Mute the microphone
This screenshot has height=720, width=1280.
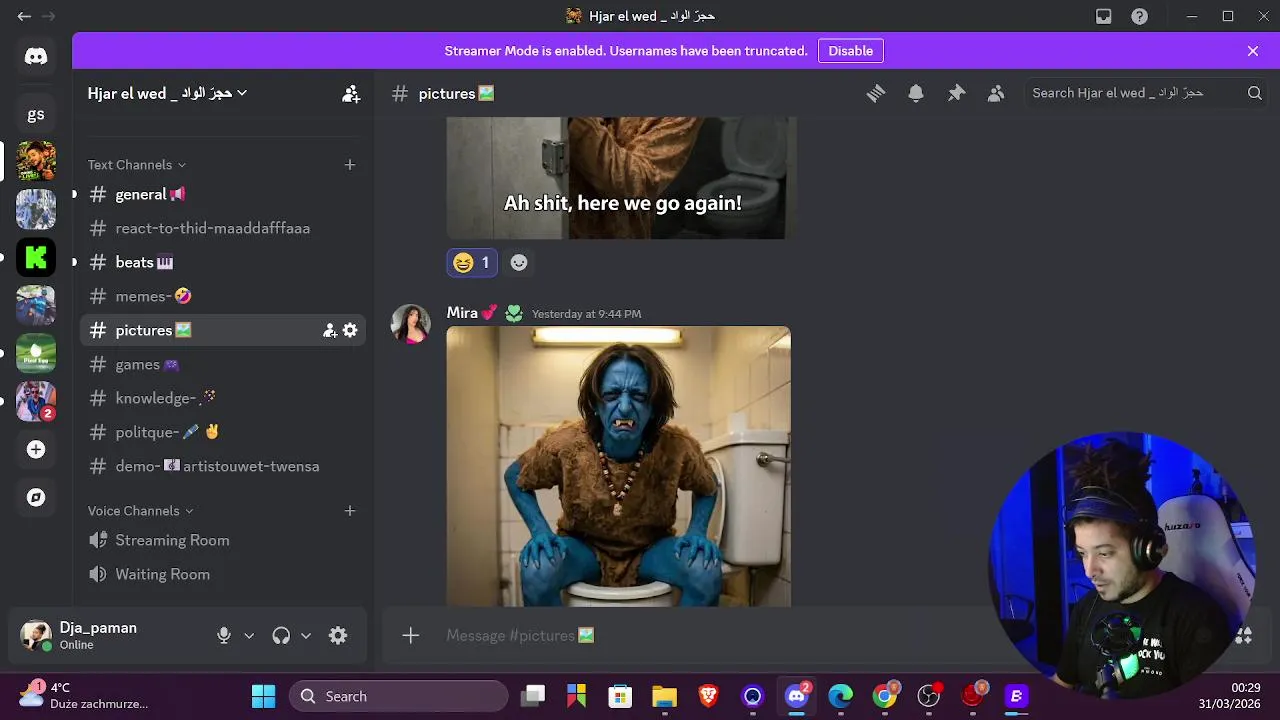point(224,636)
